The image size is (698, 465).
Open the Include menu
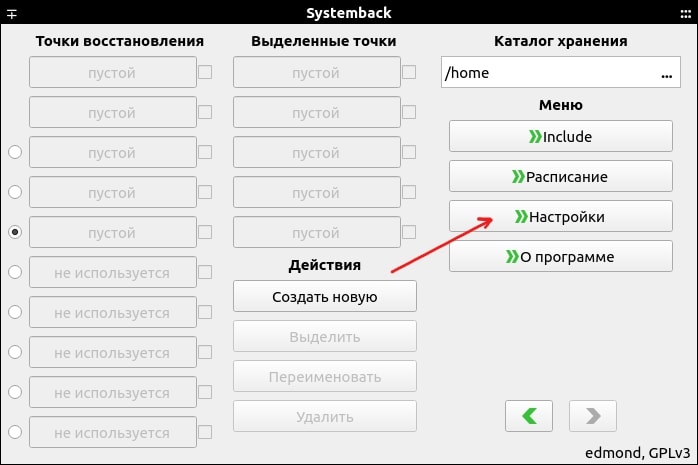pyautogui.click(x=560, y=136)
